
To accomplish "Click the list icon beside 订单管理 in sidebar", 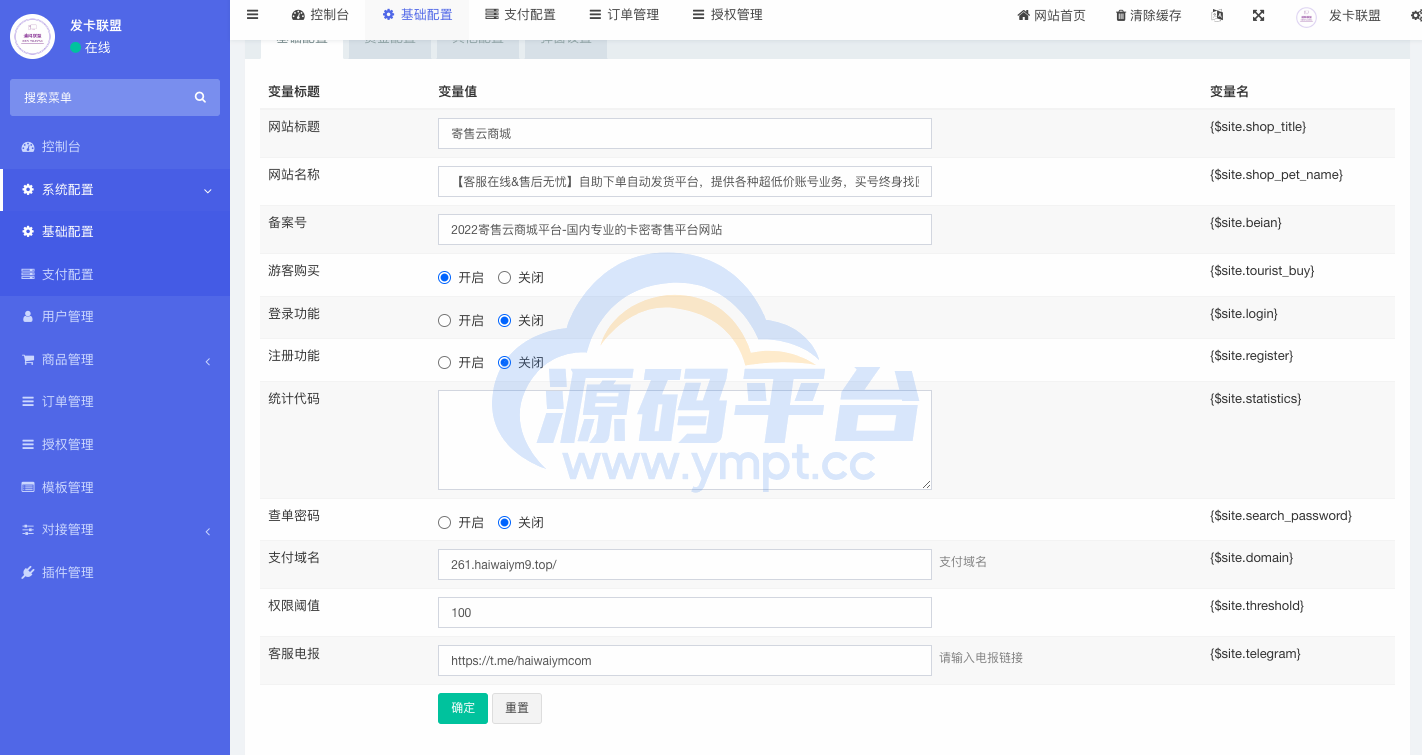I will pyautogui.click(x=28, y=401).
